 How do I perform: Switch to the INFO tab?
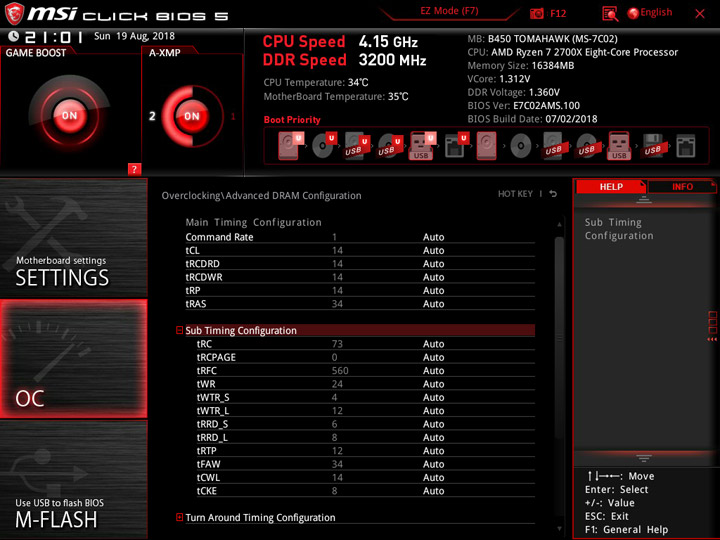tap(682, 187)
